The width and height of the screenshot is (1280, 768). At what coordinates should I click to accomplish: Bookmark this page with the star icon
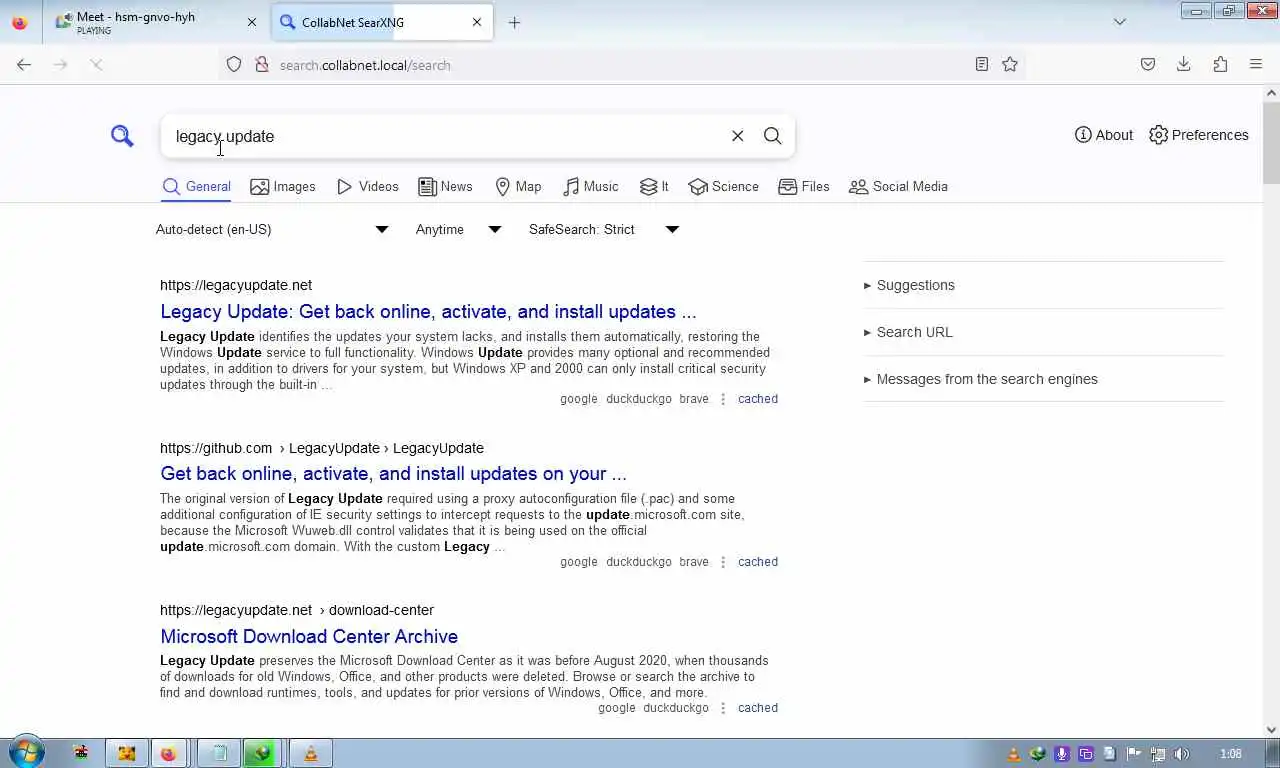1010,64
